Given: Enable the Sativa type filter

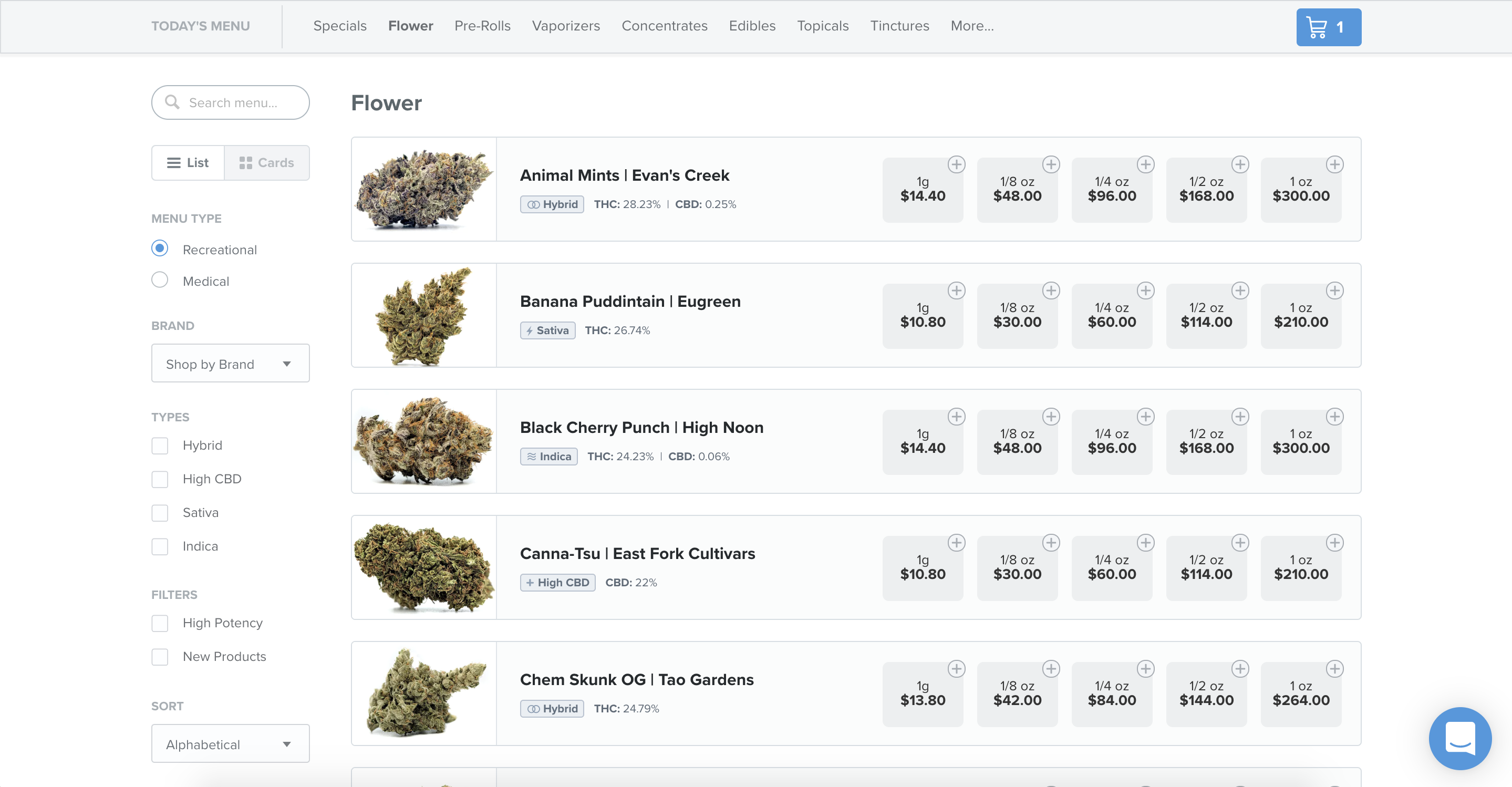Looking at the screenshot, I should pos(159,512).
